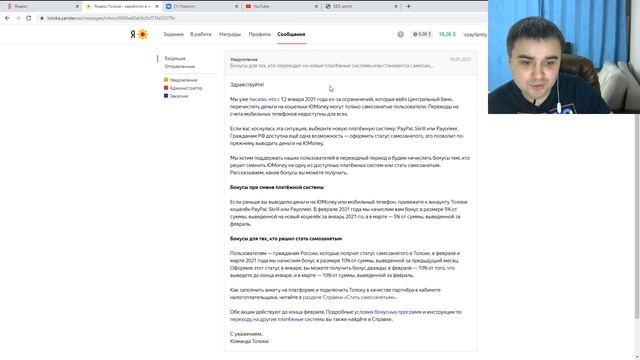Open the Отправленные sent folder
Viewport: 640px width, 360px height.
180,66
